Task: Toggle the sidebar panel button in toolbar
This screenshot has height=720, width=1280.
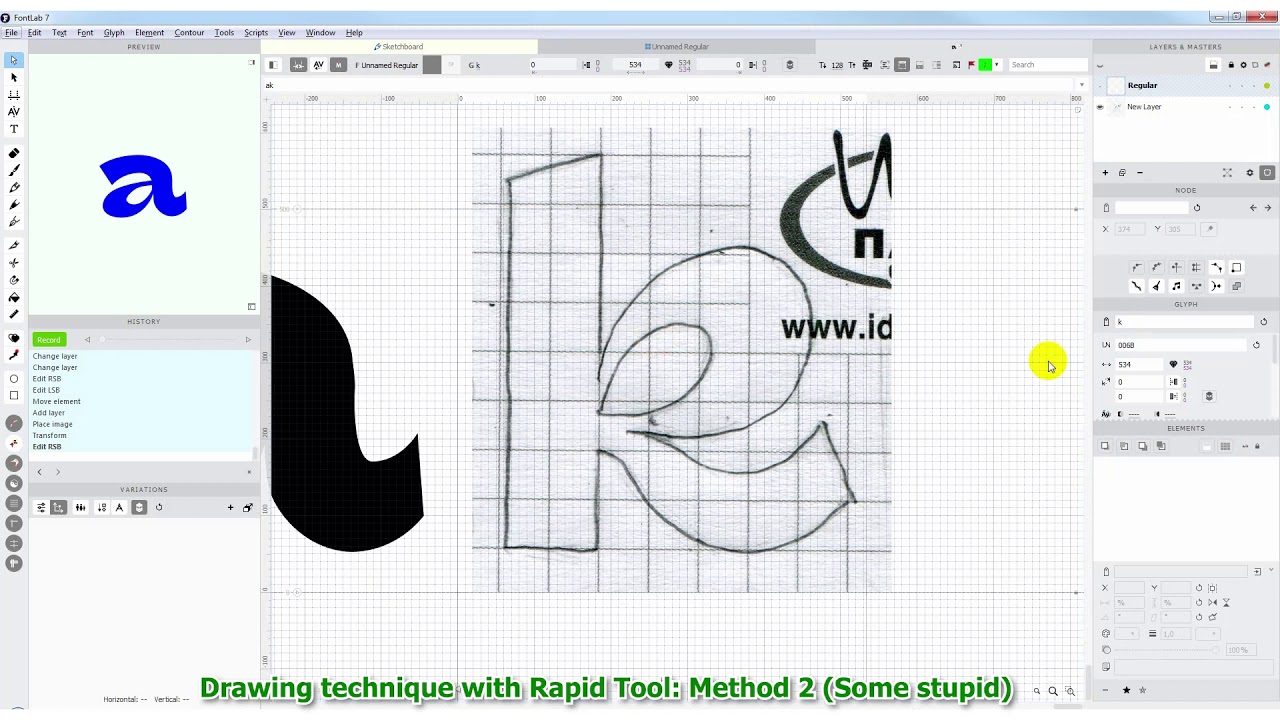Action: [x=273, y=65]
